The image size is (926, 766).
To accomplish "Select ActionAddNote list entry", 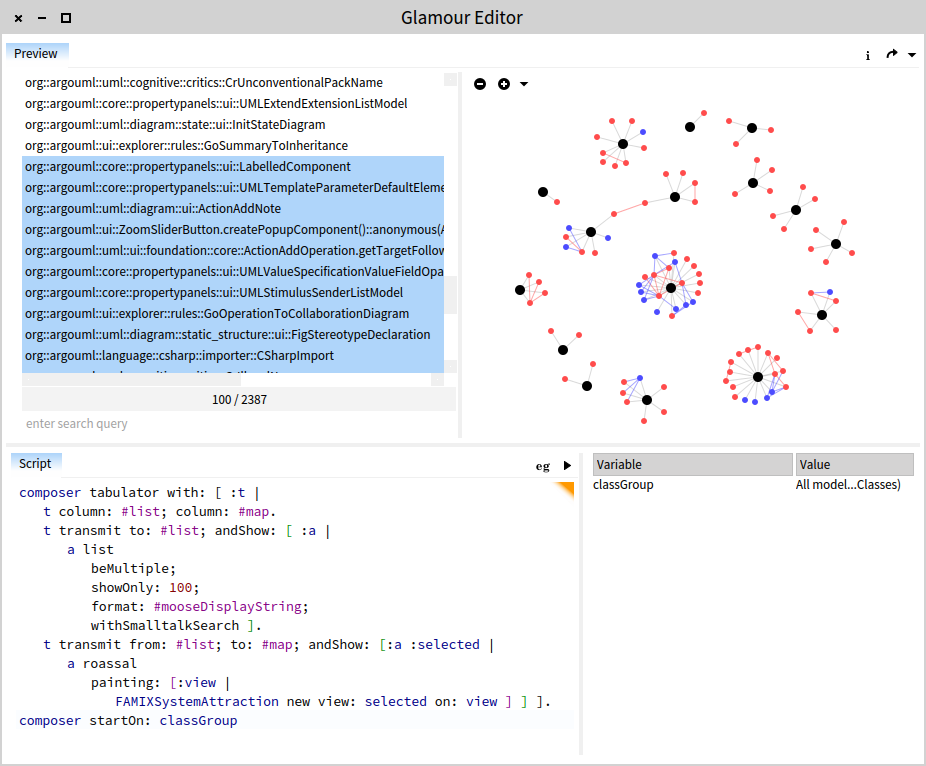I will click(x=233, y=208).
